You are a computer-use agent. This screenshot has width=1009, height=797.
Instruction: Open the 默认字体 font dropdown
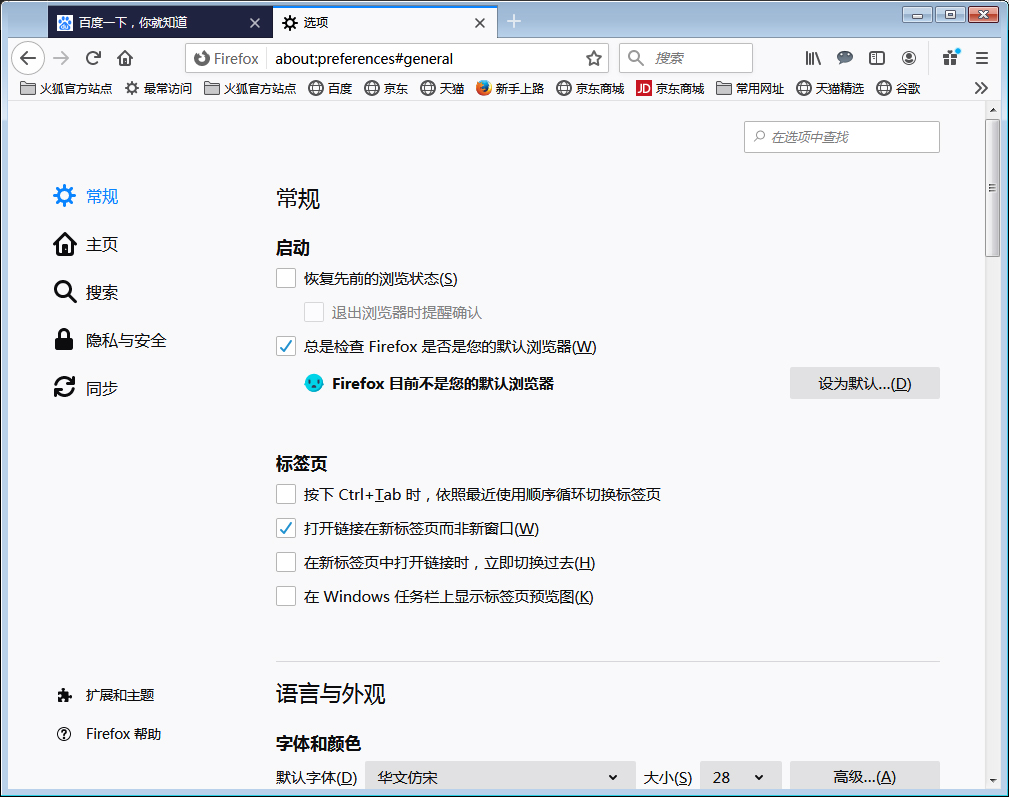tap(500, 776)
